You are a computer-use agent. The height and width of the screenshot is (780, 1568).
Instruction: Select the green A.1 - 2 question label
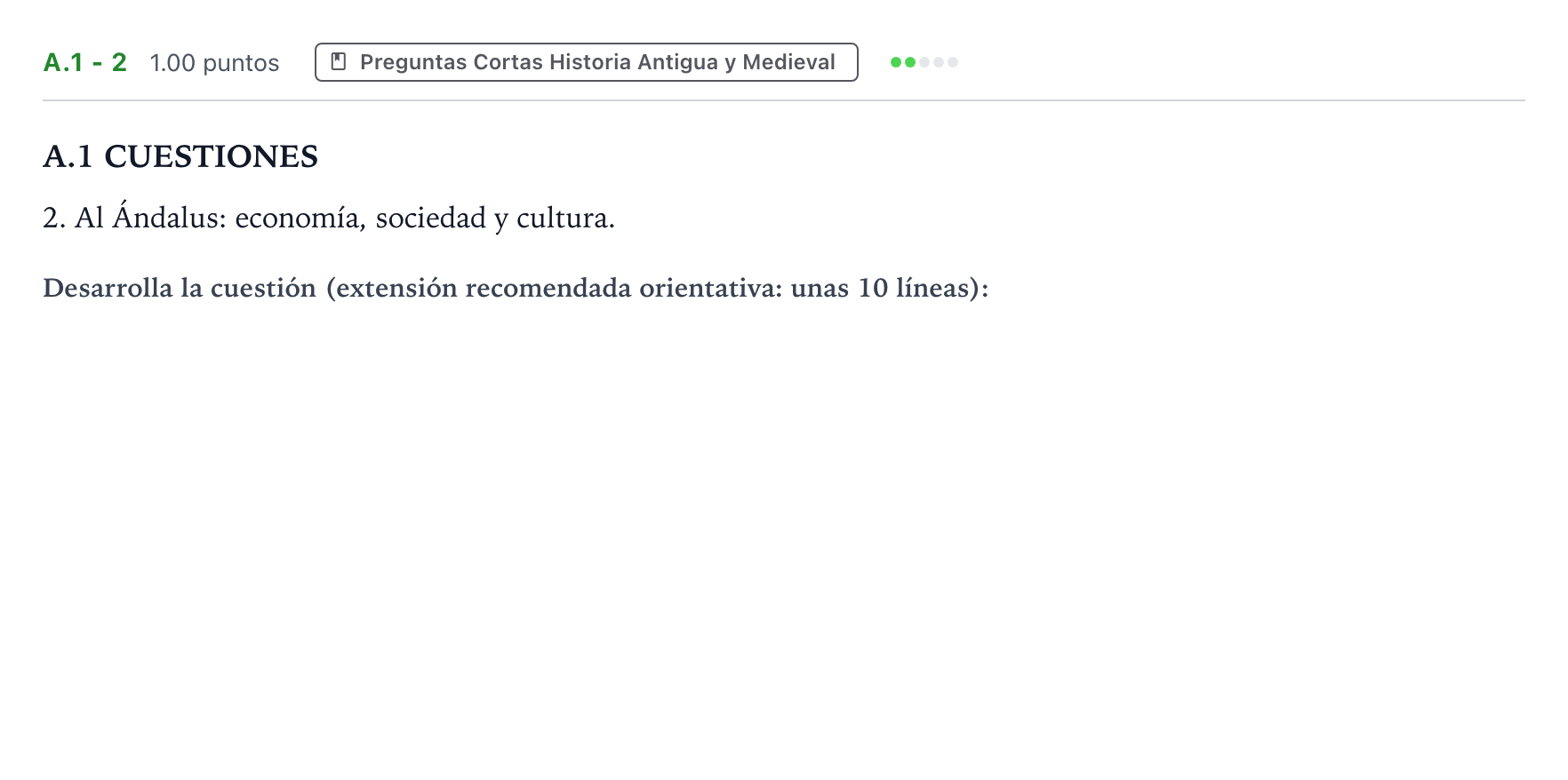click(85, 62)
